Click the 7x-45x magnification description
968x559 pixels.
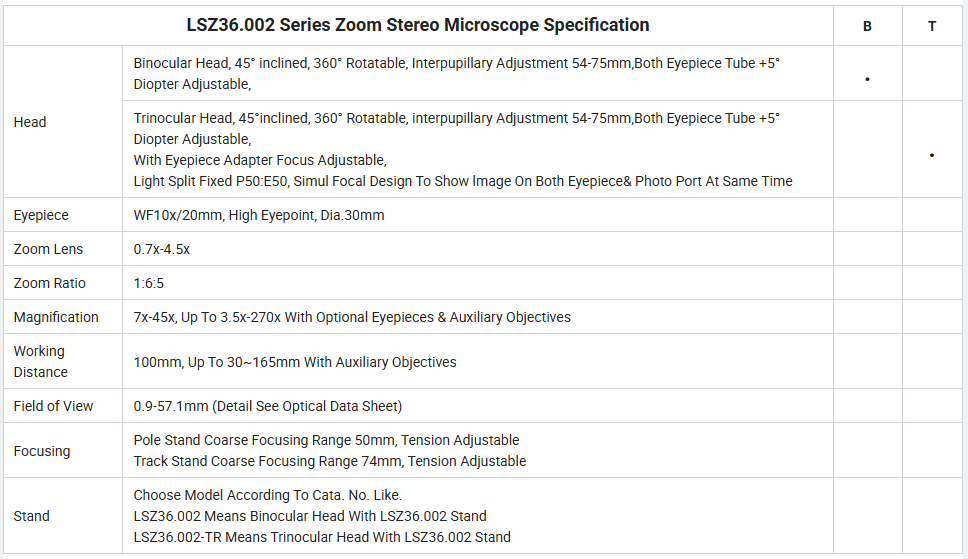[x=352, y=317]
